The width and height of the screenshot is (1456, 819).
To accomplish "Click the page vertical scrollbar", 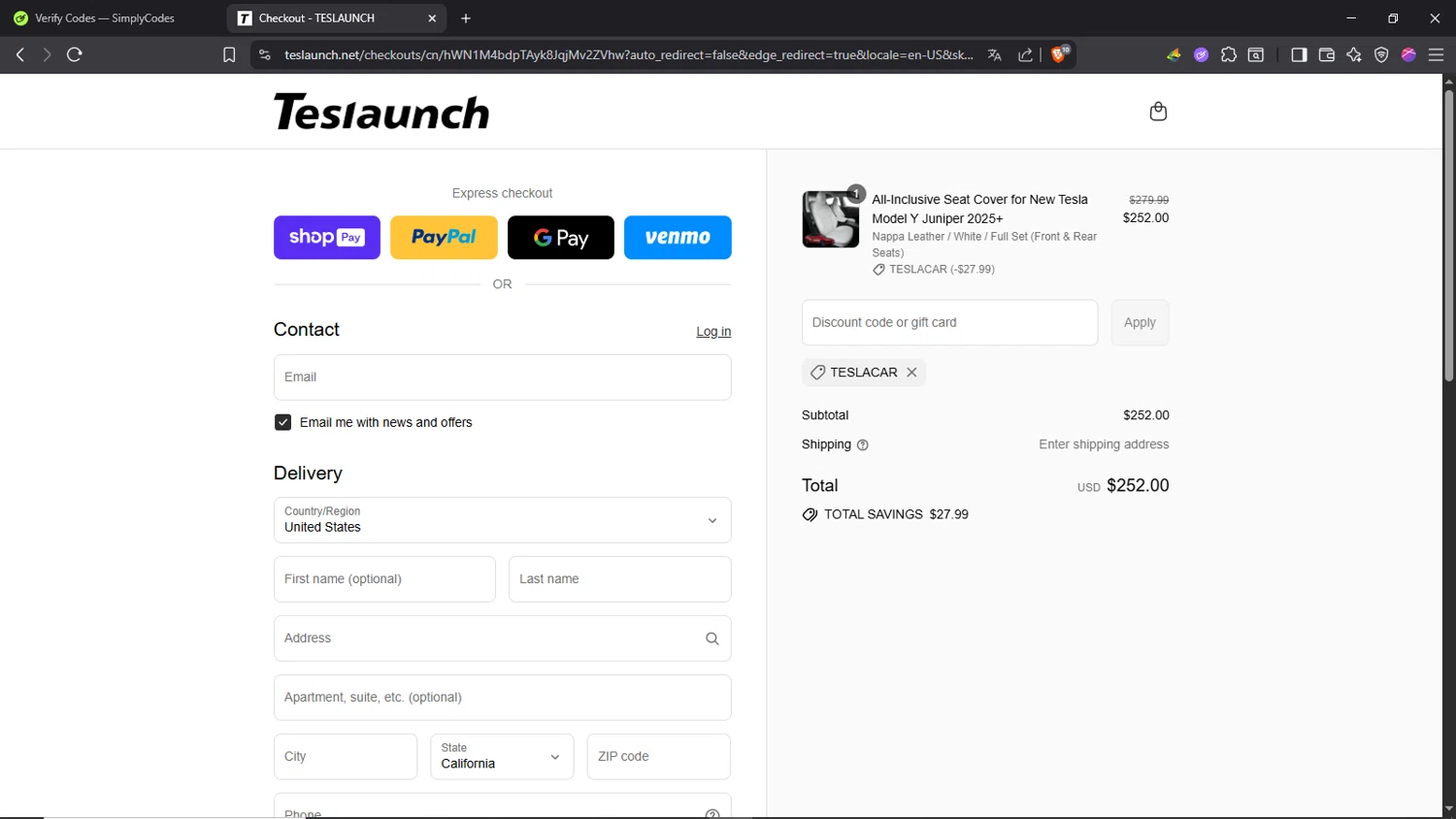I will (1449, 236).
